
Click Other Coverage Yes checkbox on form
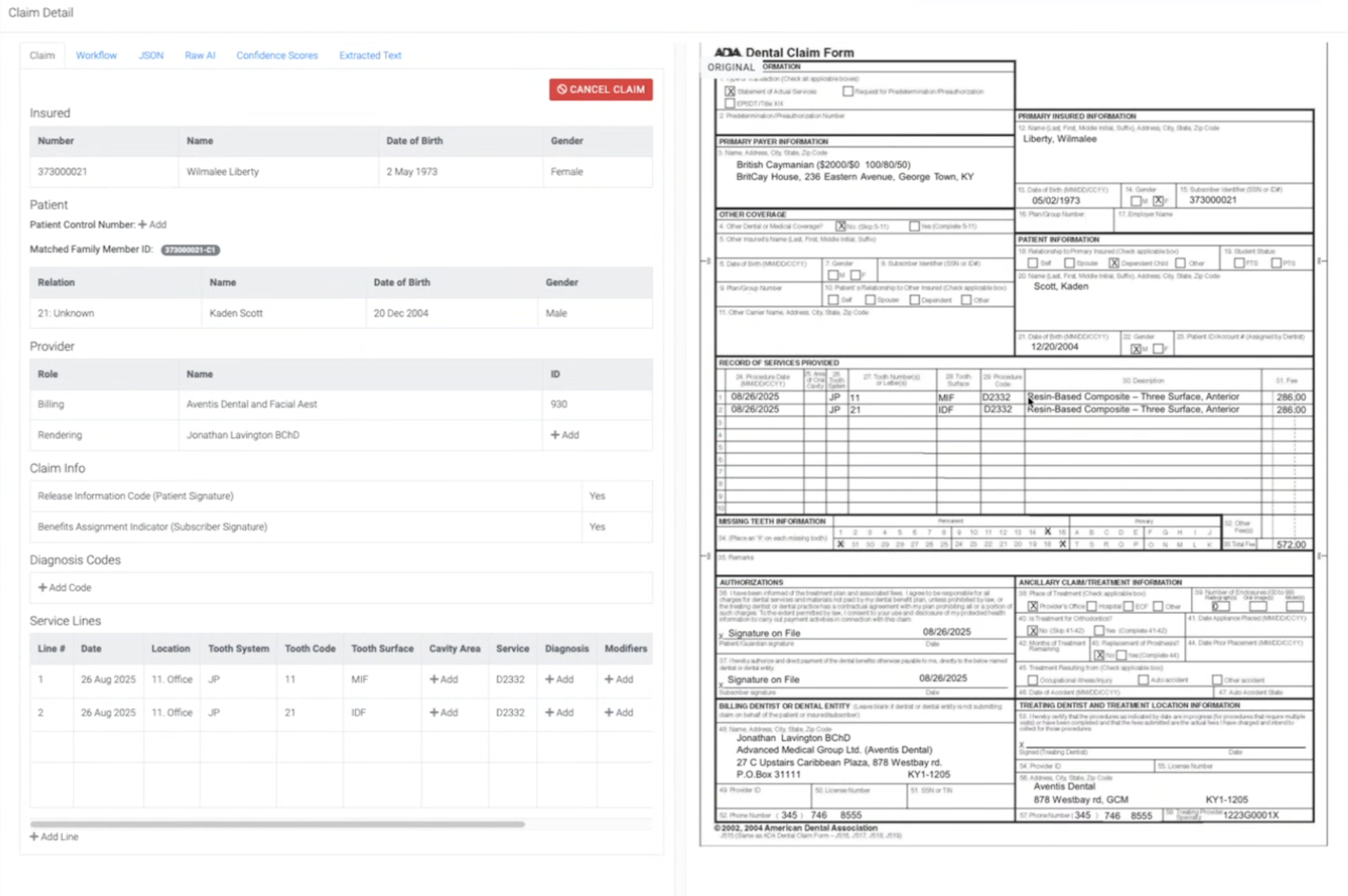coord(914,226)
